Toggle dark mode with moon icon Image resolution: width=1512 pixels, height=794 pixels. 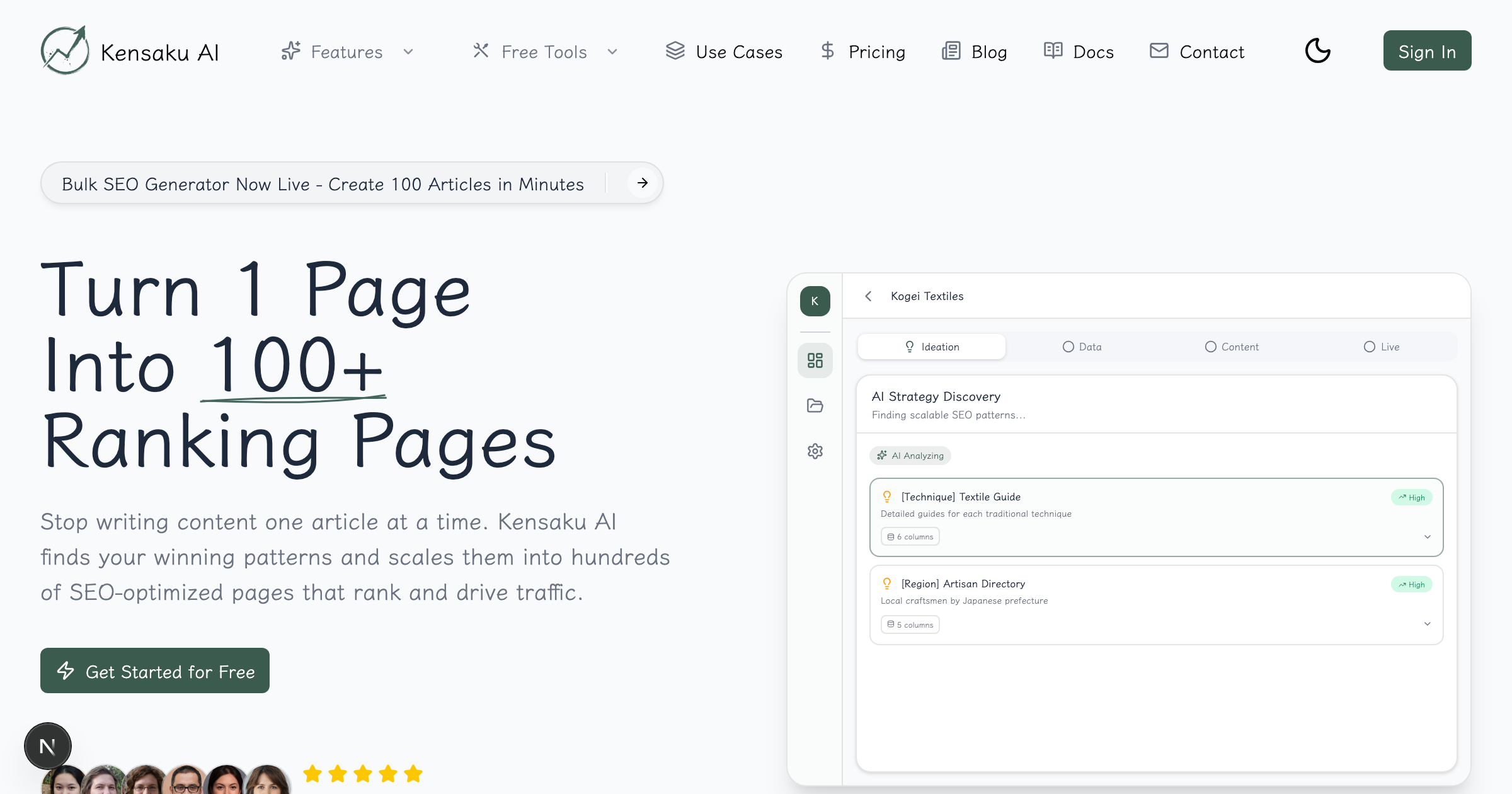(1317, 50)
